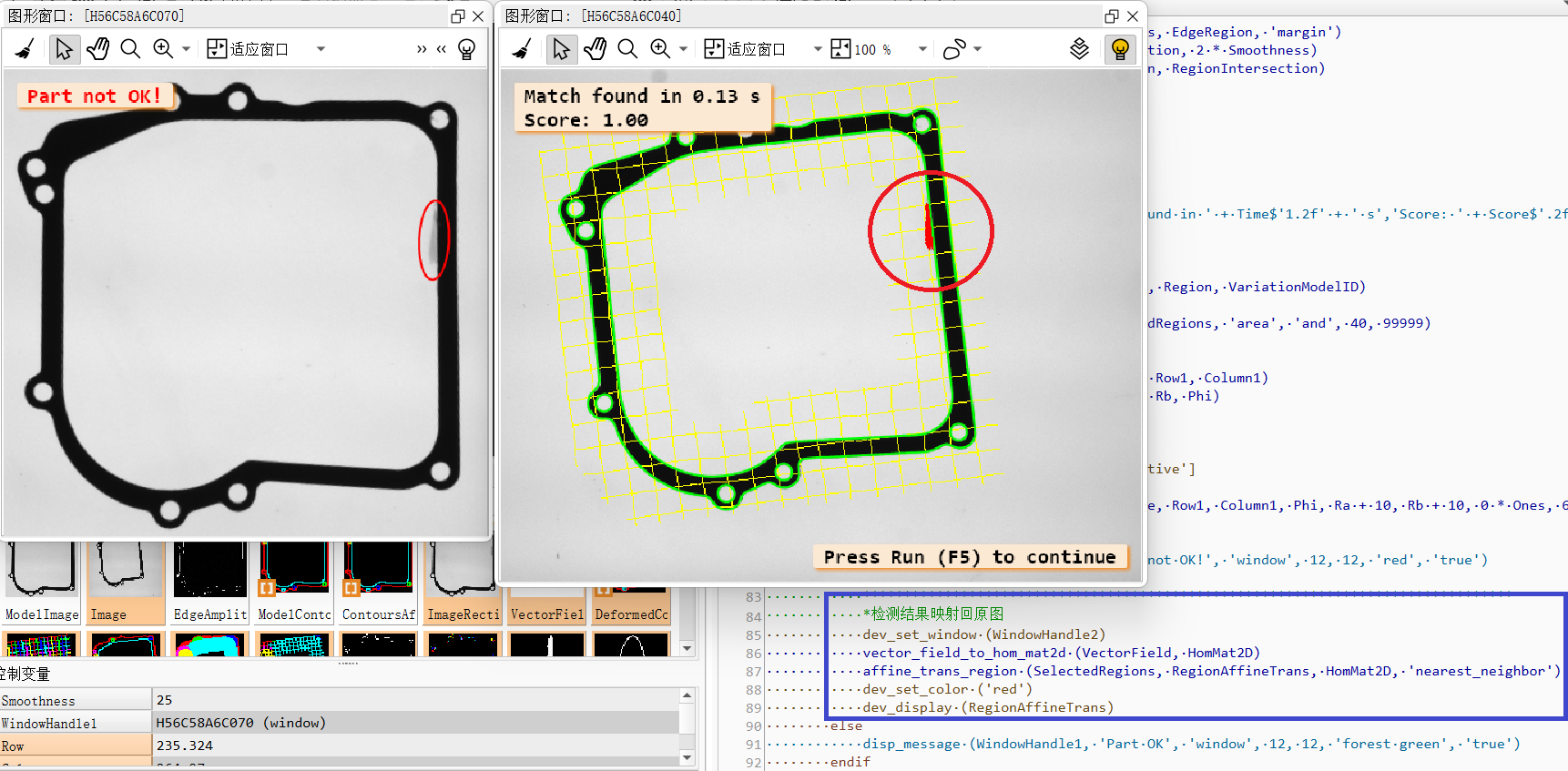Select the ROI drawing shape tool
Screen dimensions: 1568x771
pos(954,49)
